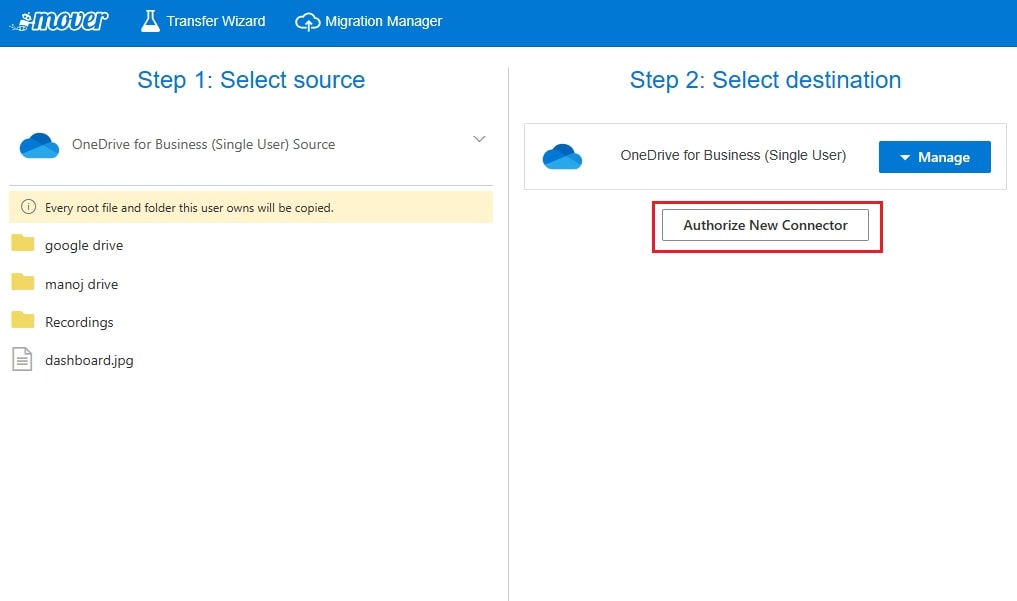Click the 'Every root file and folder' notice

(x=251, y=207)
